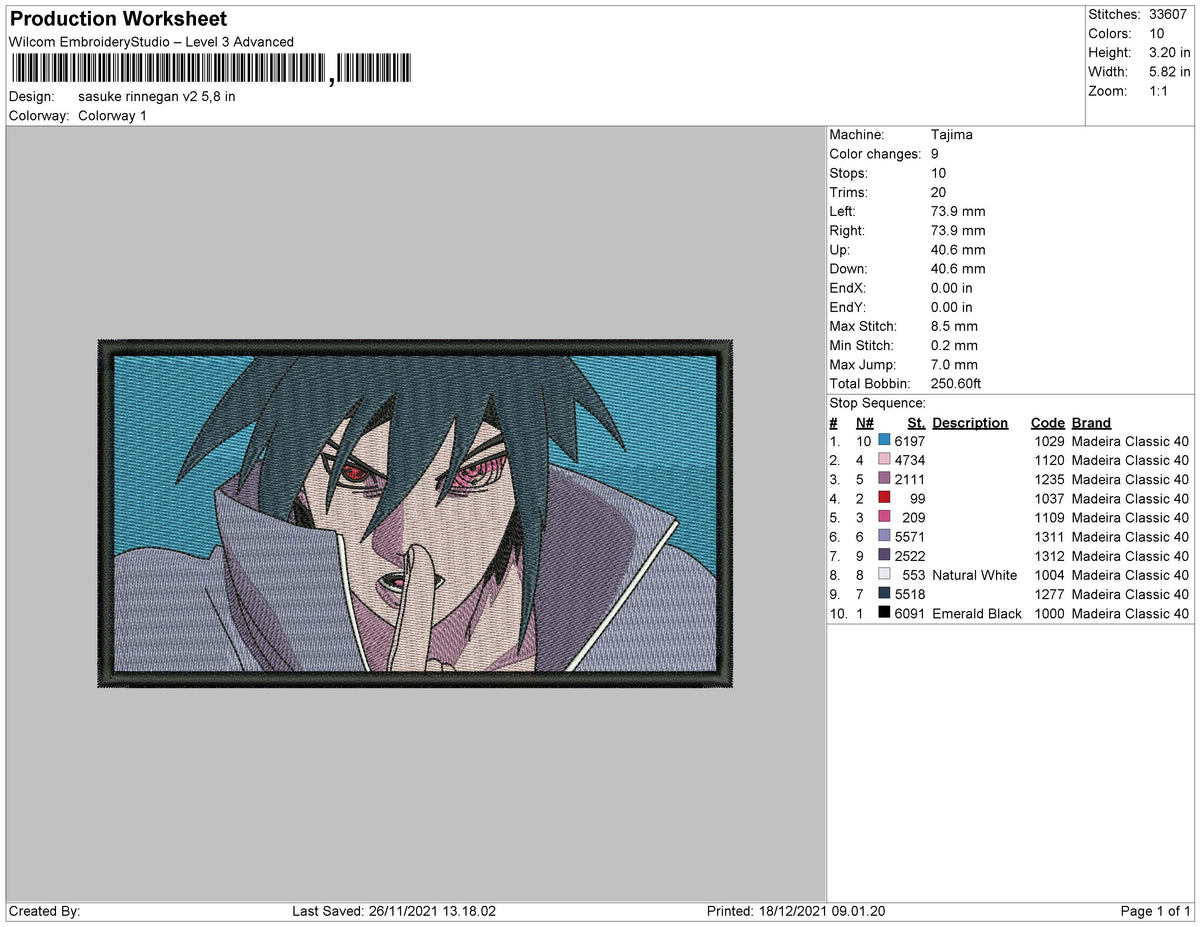Screen dimensions: 1200x927
Task: Select the blue 6197 thread swatch
Action: 886,440
